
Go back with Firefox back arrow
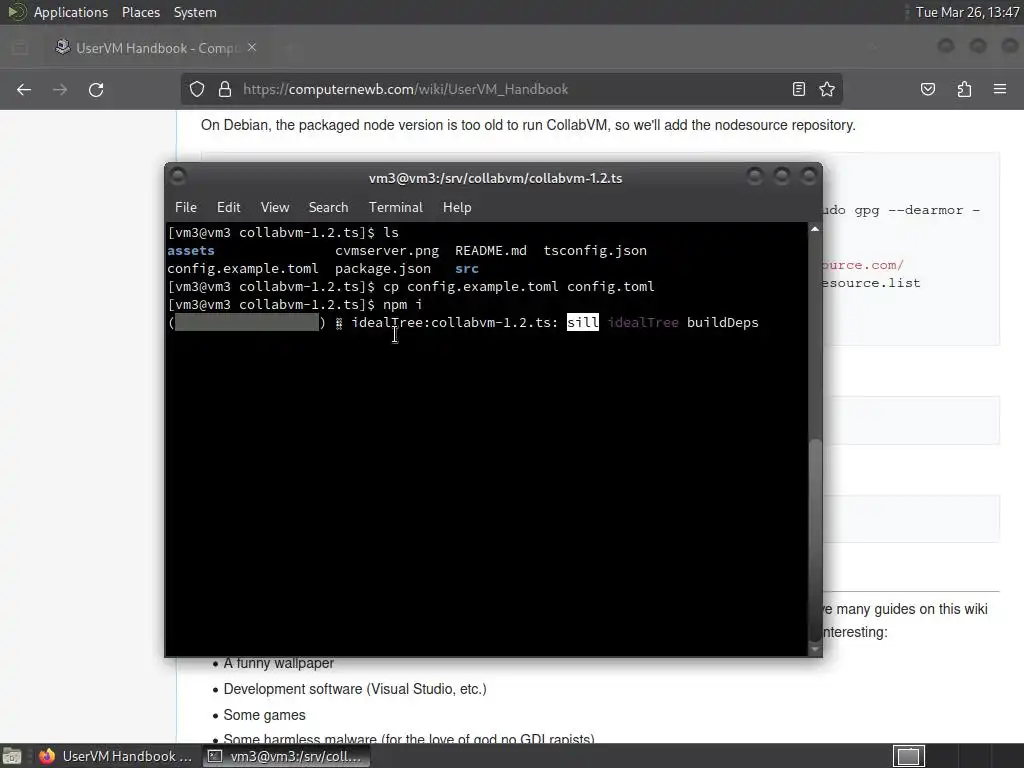pos(24,89)
